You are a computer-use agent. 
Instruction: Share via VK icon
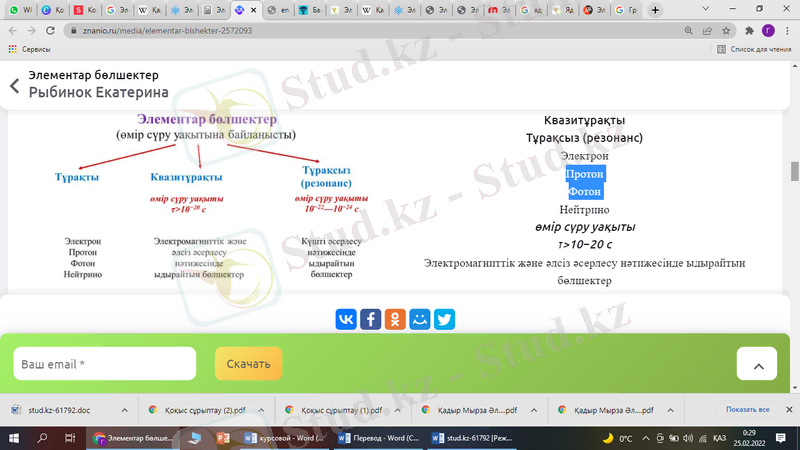346,319
